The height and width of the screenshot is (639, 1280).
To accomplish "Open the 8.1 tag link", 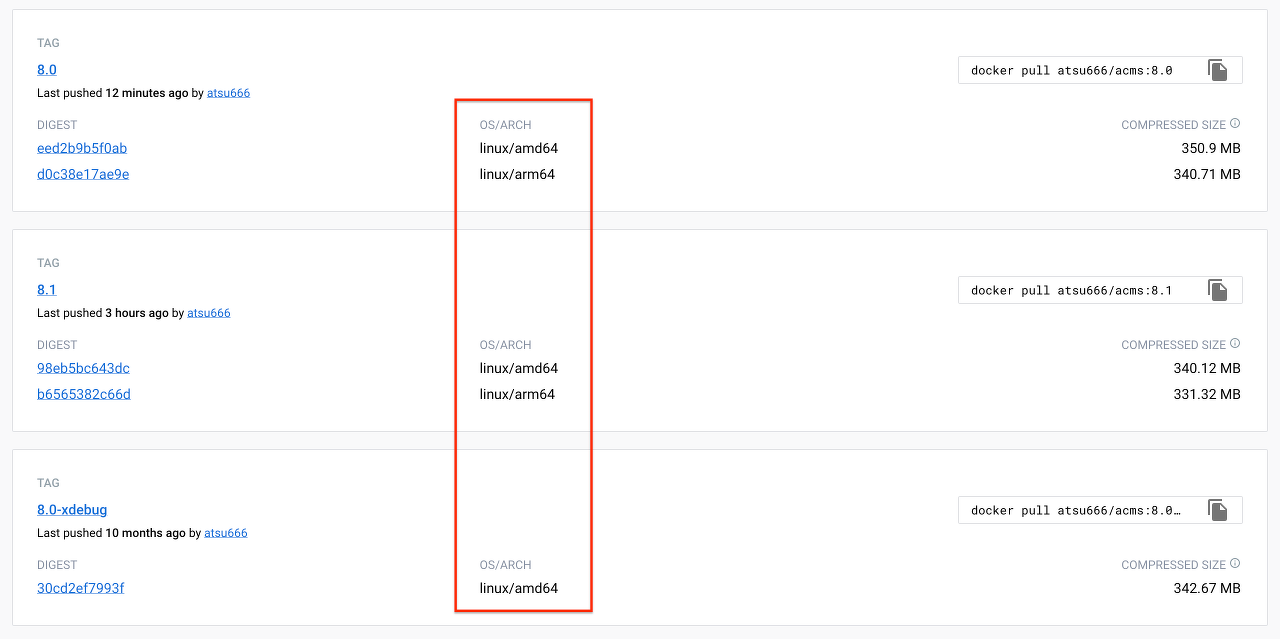I will coord(47,290).
